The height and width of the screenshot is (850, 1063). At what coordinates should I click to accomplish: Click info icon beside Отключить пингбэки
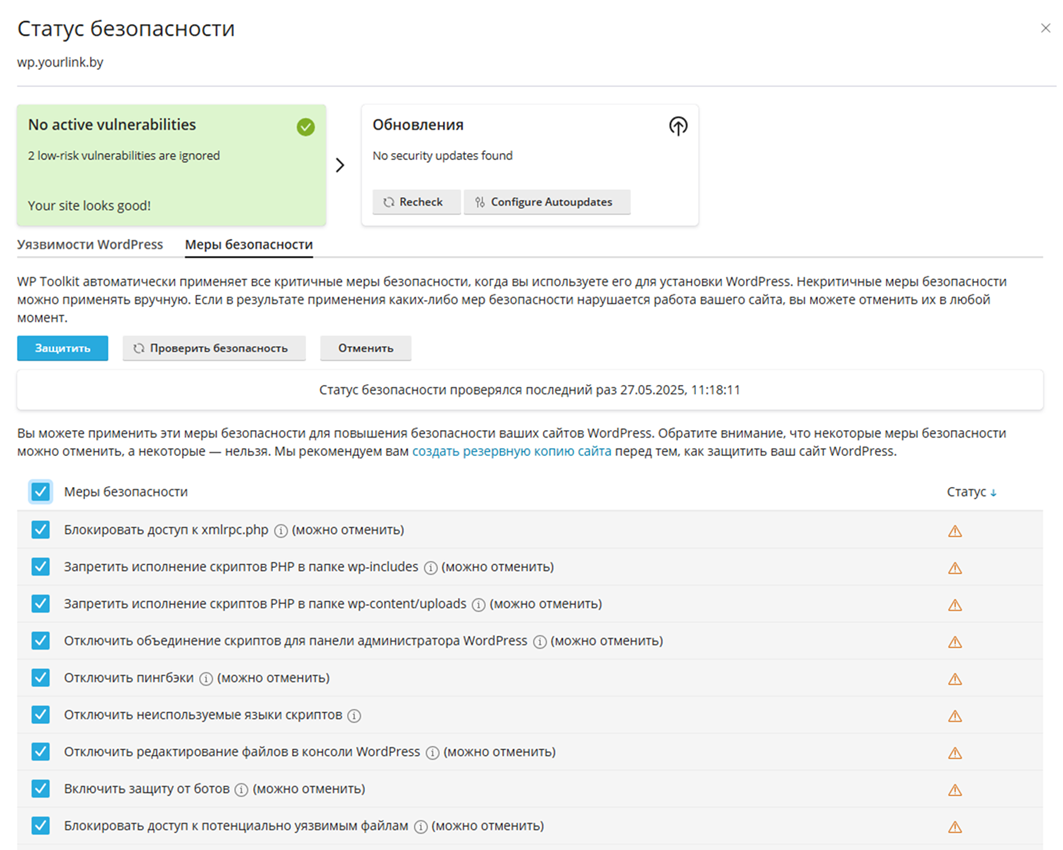coord(206,679)
